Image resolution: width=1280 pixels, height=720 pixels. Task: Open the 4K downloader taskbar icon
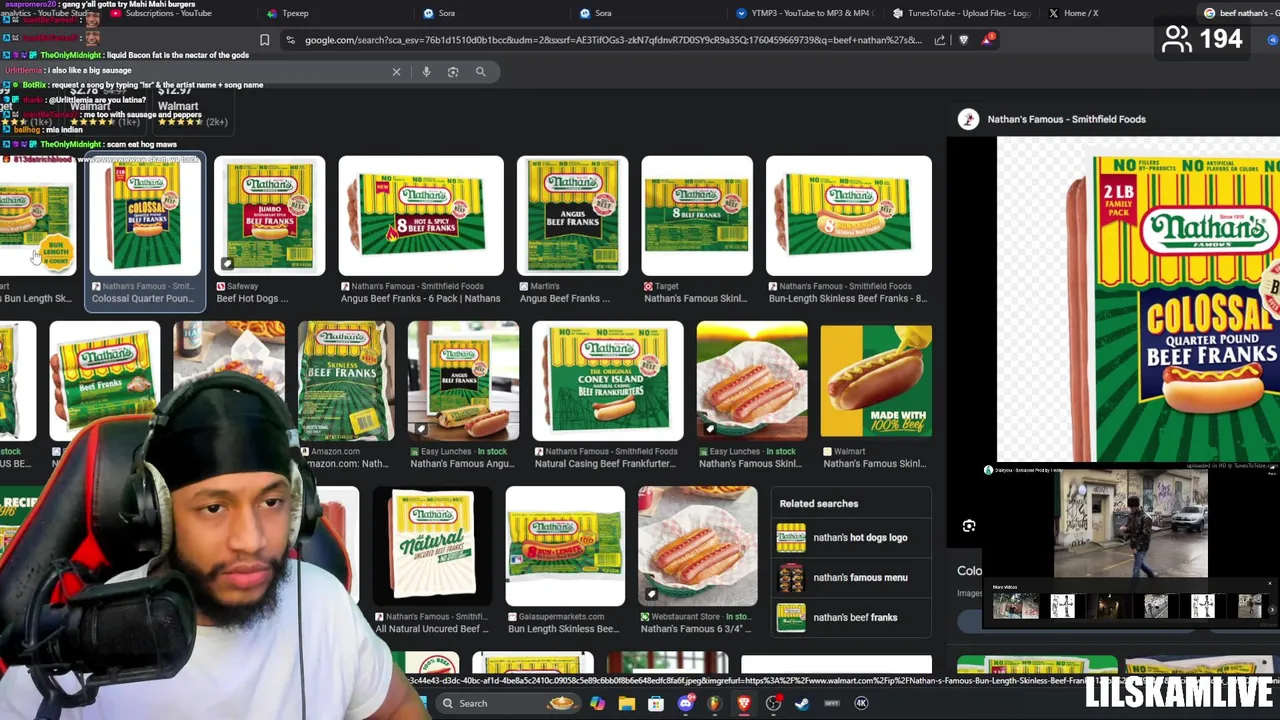[x=861, y=703]
